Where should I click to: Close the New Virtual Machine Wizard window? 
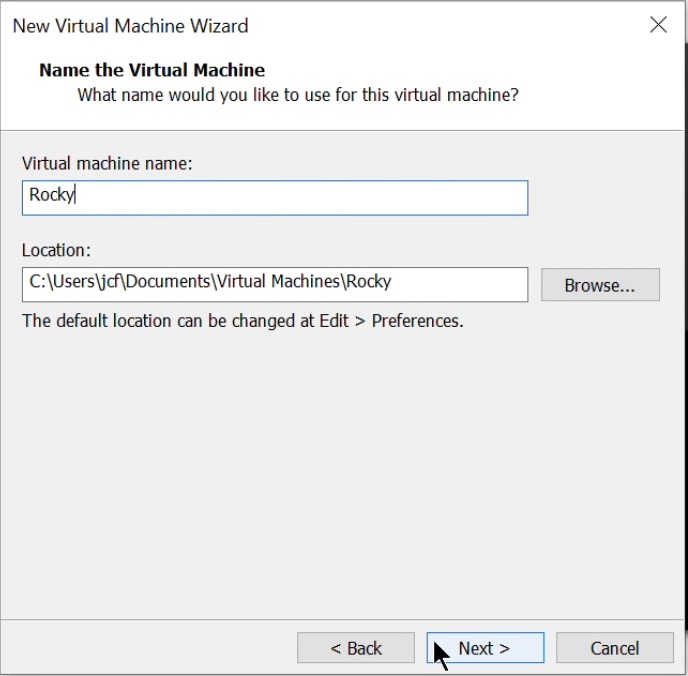tap(658, 26)
